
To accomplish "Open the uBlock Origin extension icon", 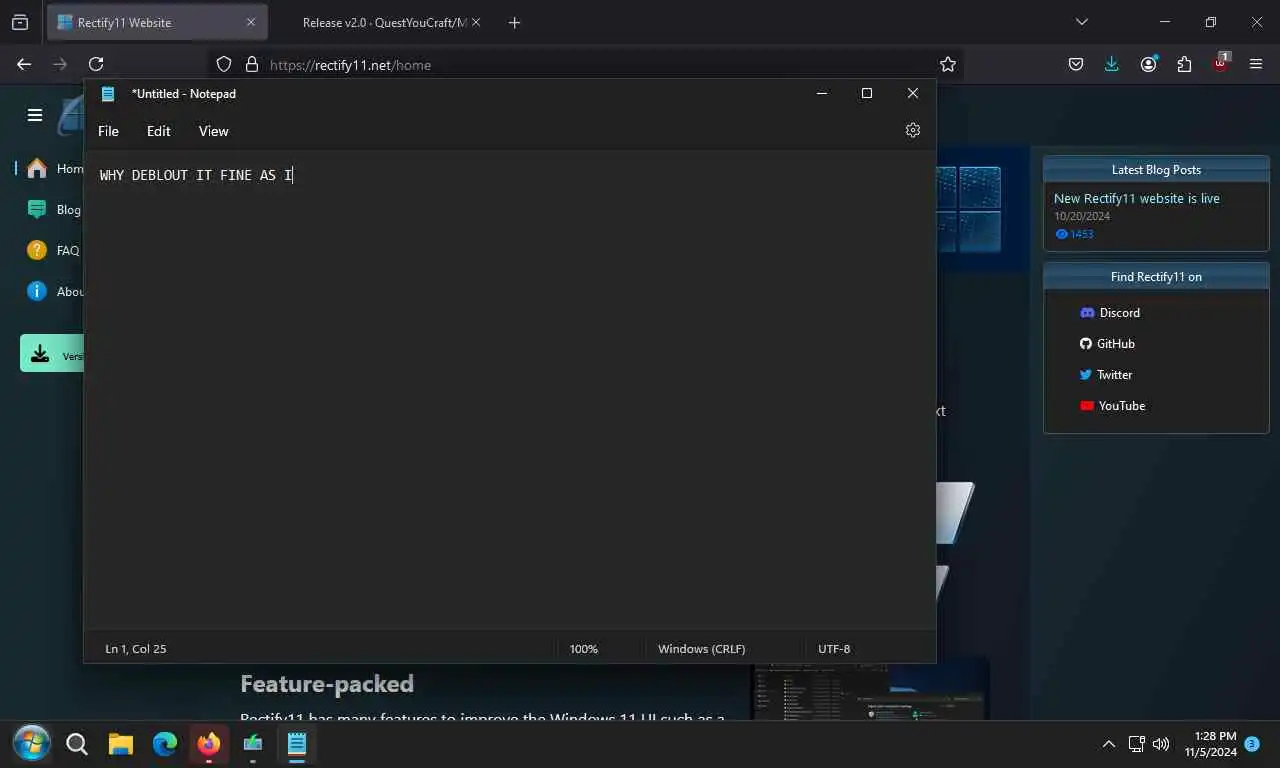I will [1221, 62].
